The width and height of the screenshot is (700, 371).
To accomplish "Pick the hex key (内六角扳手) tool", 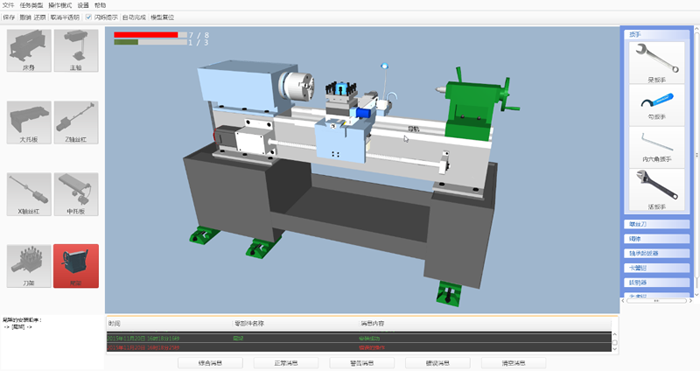I will 657,147.
